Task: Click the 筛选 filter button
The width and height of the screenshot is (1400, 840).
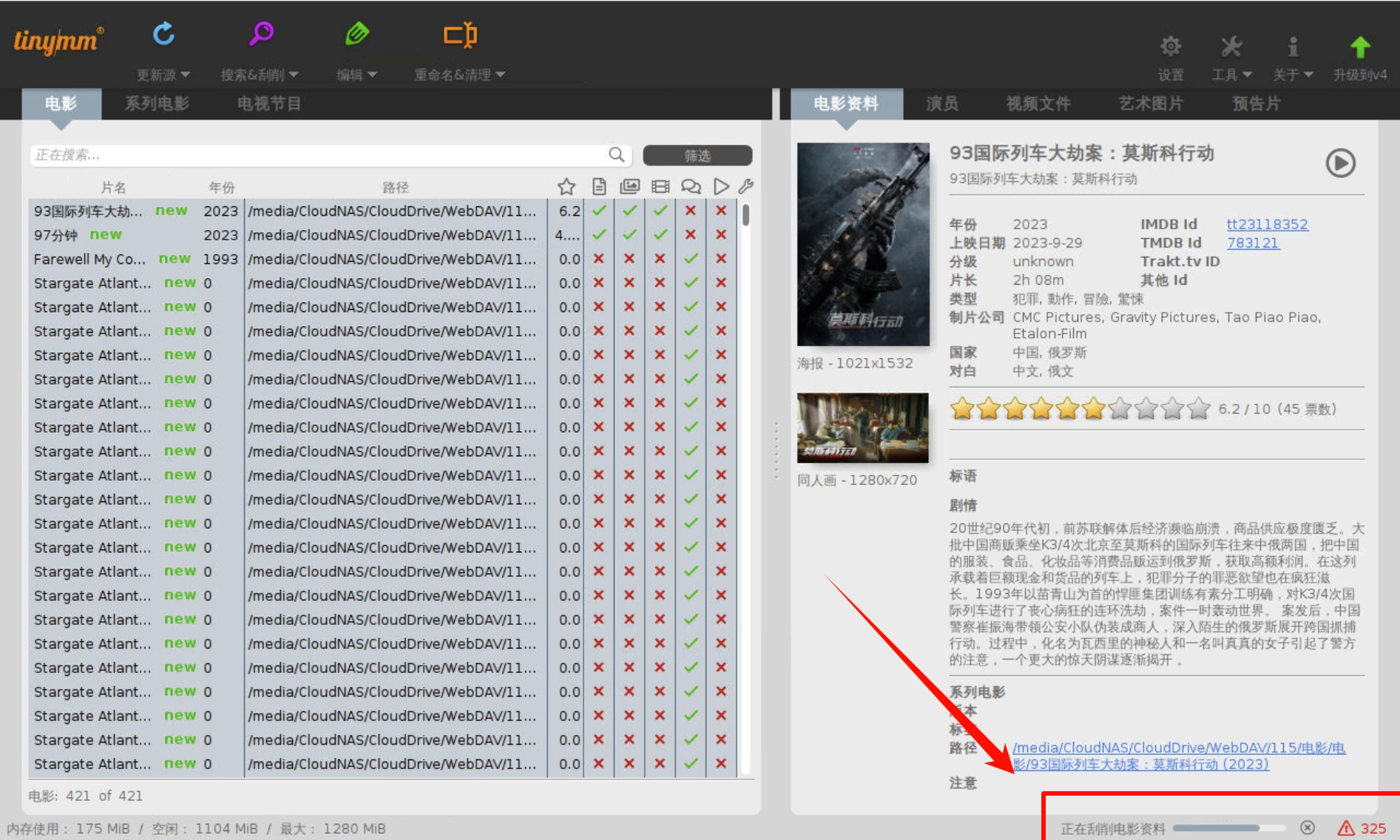Action: (x=697, y=155)
